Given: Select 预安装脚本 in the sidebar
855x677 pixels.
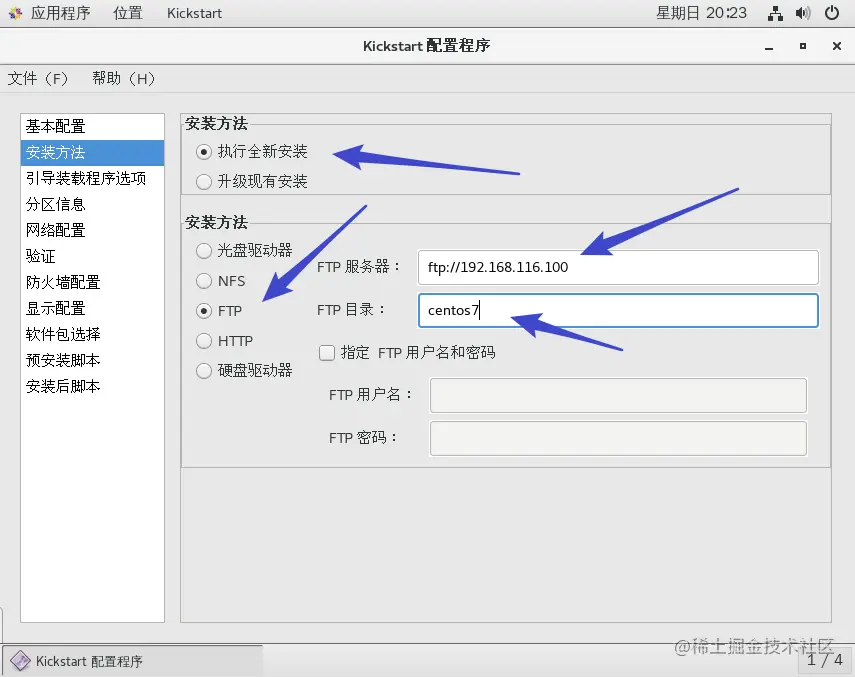Looking at the screenshot, I should pos(92,360).
